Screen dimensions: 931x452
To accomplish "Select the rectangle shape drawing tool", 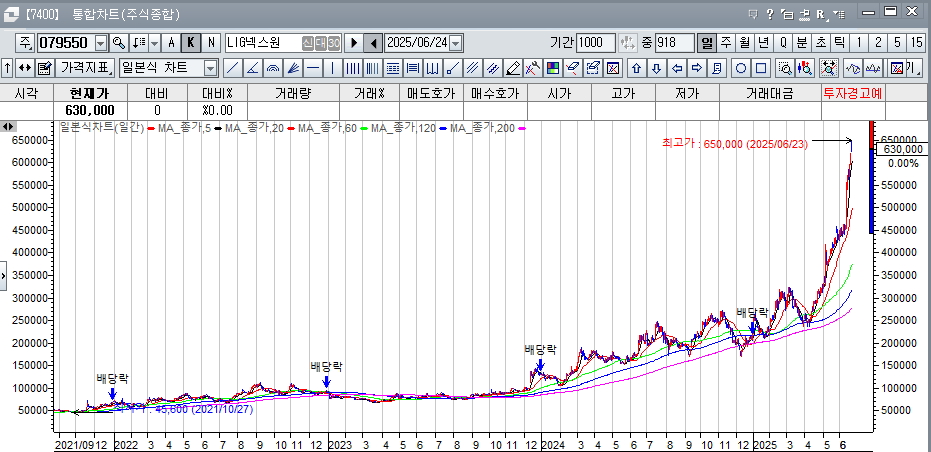I will tap(761, 68).
